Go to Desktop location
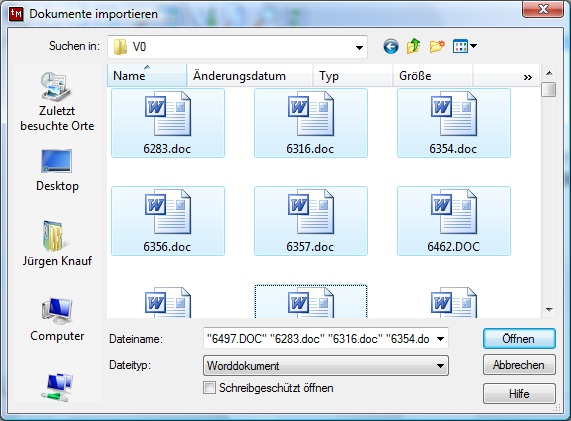This screenshot has height=421, width=571. [x=57, y=170]
